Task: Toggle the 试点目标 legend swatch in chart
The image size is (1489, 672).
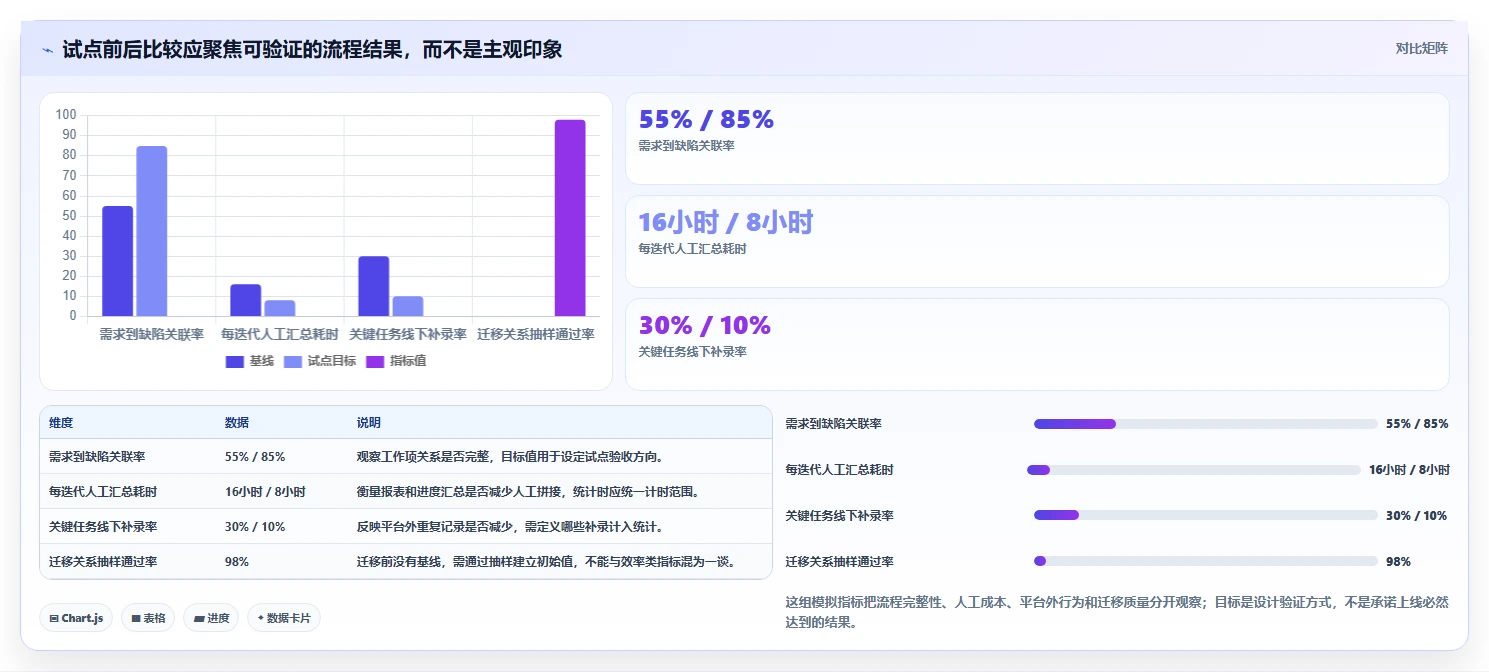Action: point(294,361)
